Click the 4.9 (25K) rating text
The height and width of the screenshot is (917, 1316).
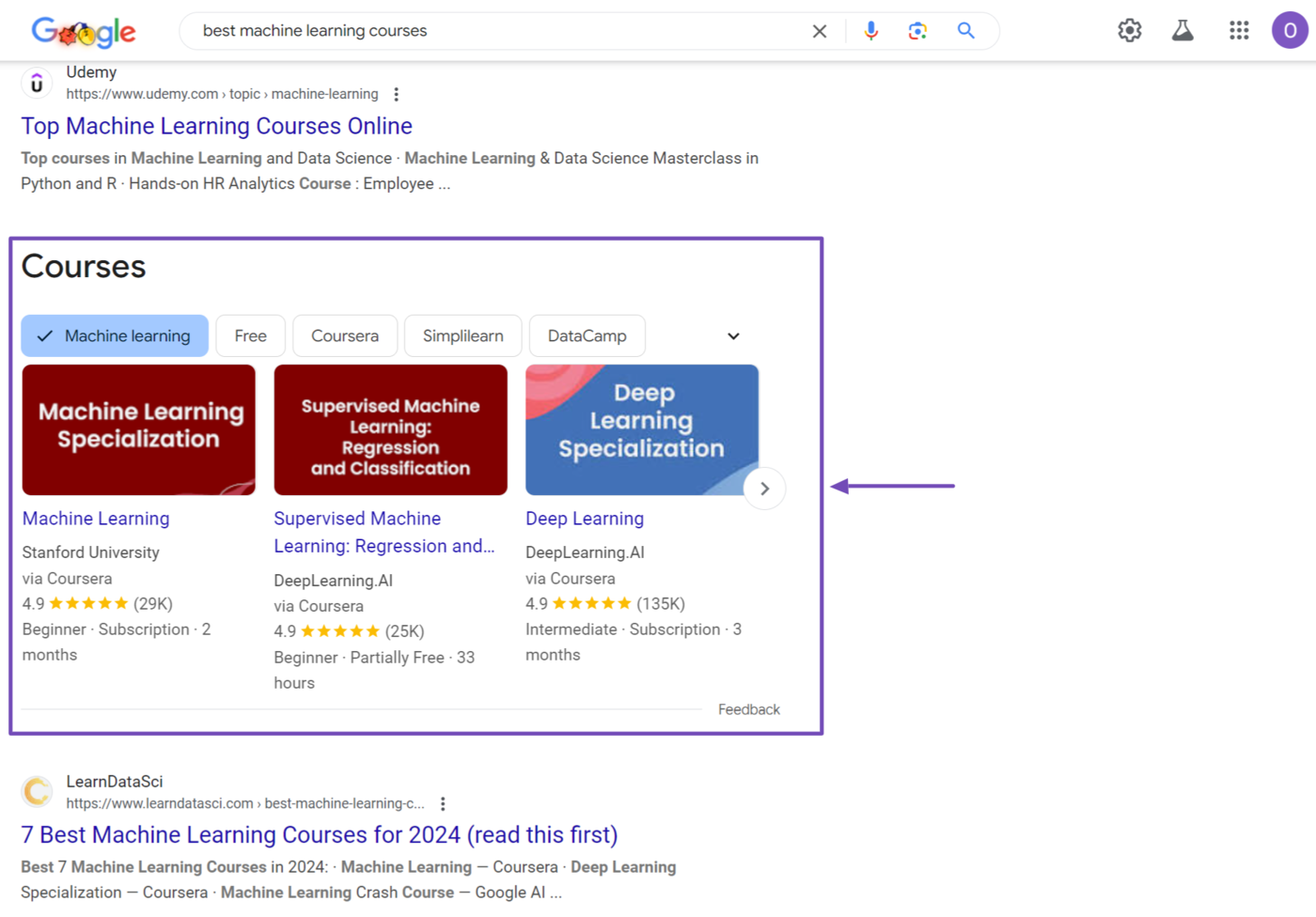(x=349, y=631)
